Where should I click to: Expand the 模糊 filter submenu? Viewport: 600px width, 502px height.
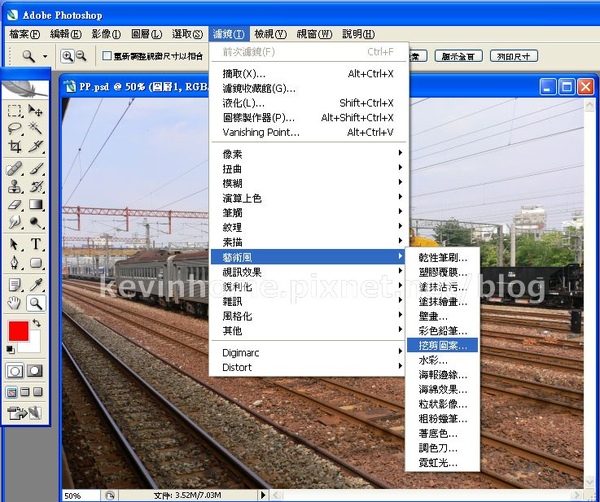(x=308, y=183)
